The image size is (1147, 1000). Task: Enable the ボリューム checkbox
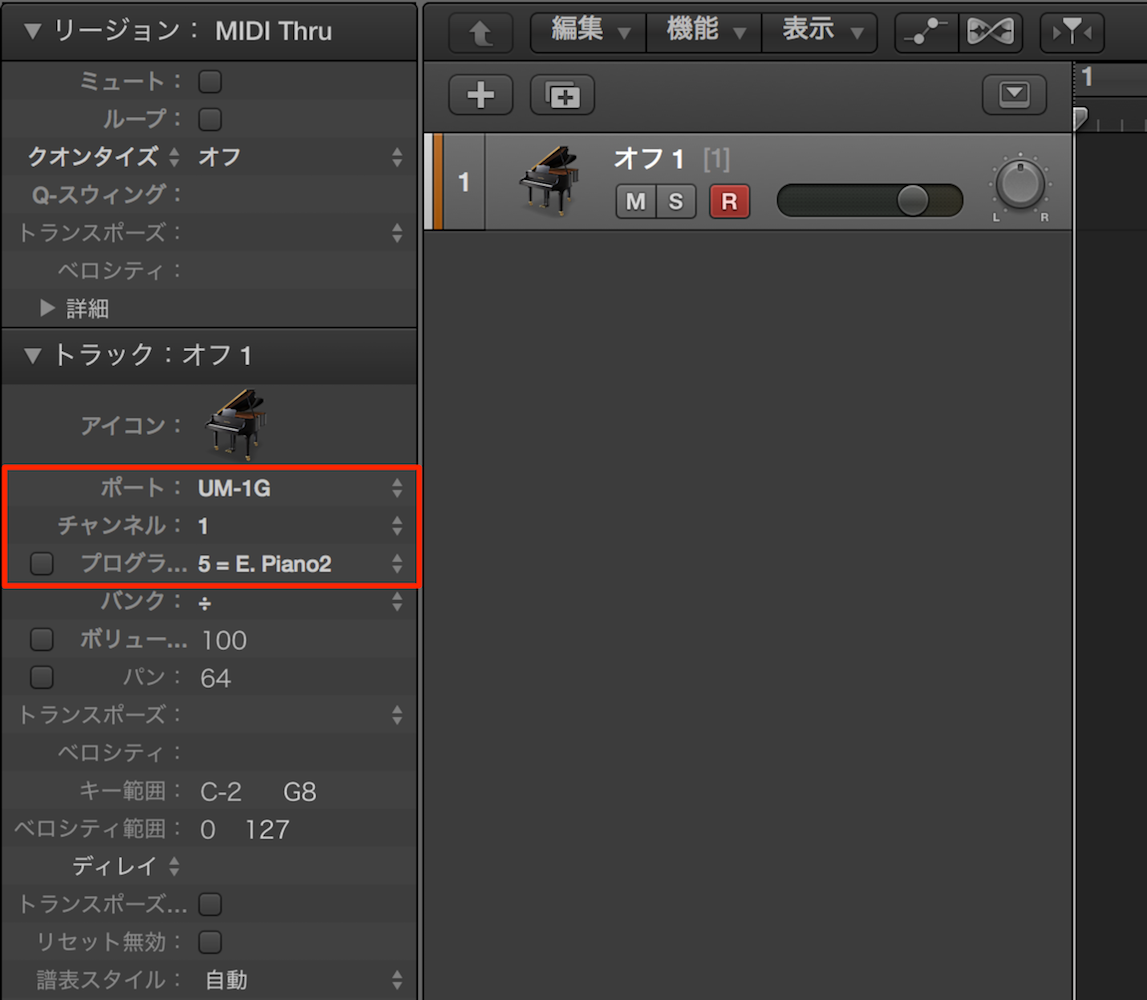point(42,639)
